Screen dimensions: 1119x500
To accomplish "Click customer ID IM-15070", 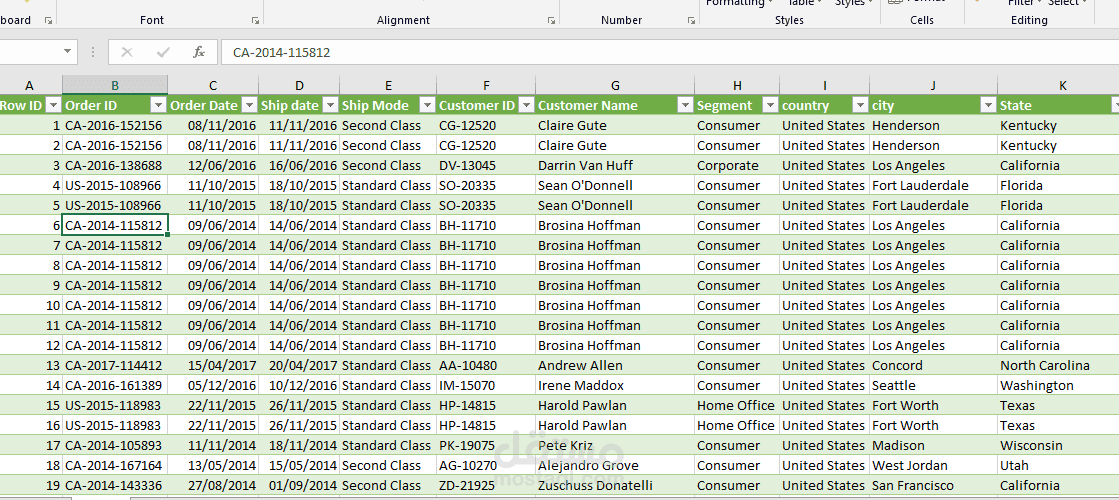I will 485,385.
